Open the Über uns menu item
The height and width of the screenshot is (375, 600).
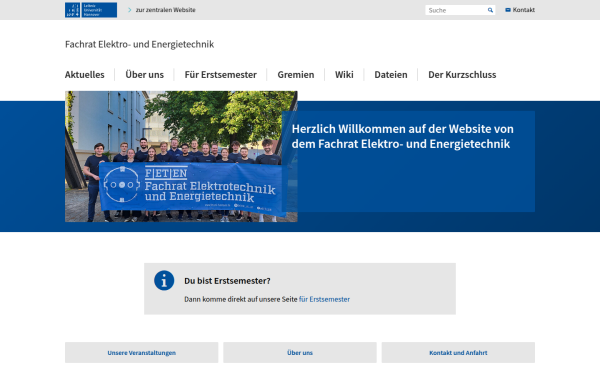coord(145,75)
